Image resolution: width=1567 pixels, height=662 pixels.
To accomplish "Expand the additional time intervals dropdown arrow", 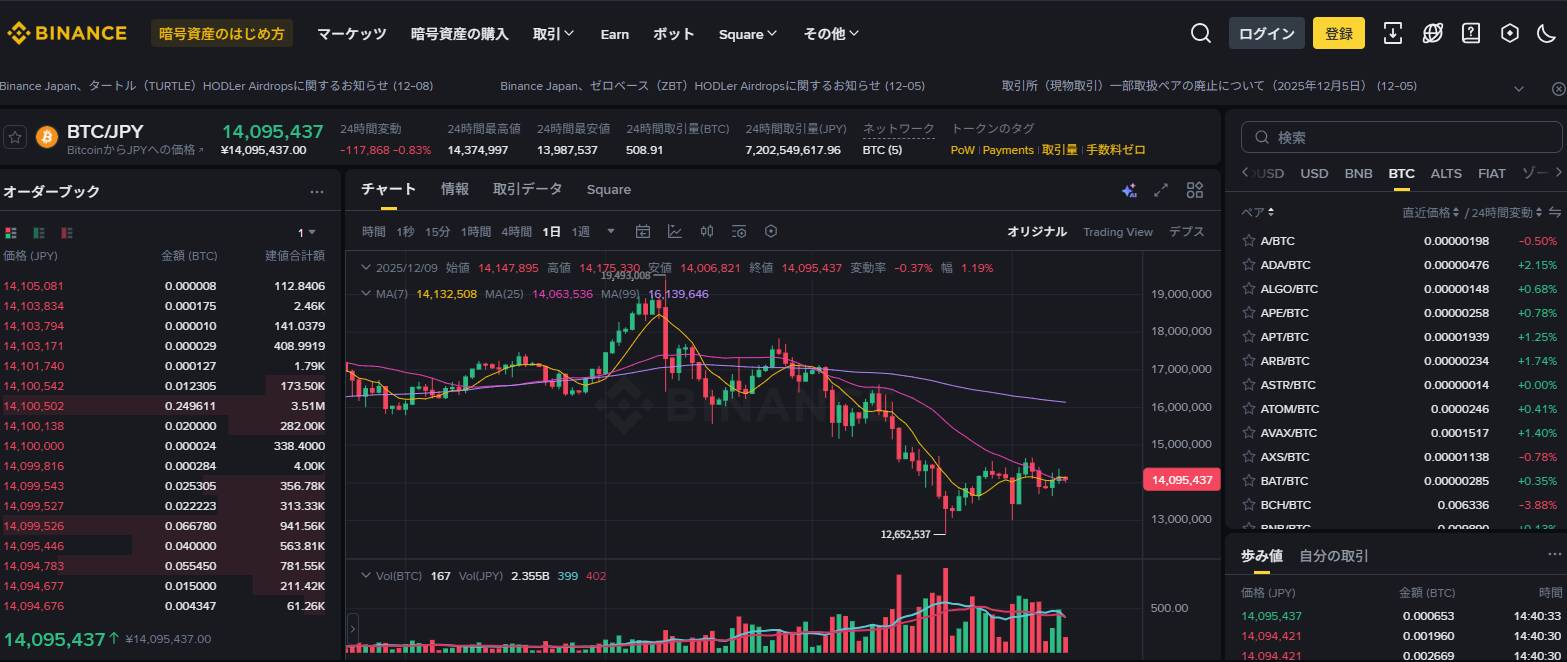I will tap(611, 232).
